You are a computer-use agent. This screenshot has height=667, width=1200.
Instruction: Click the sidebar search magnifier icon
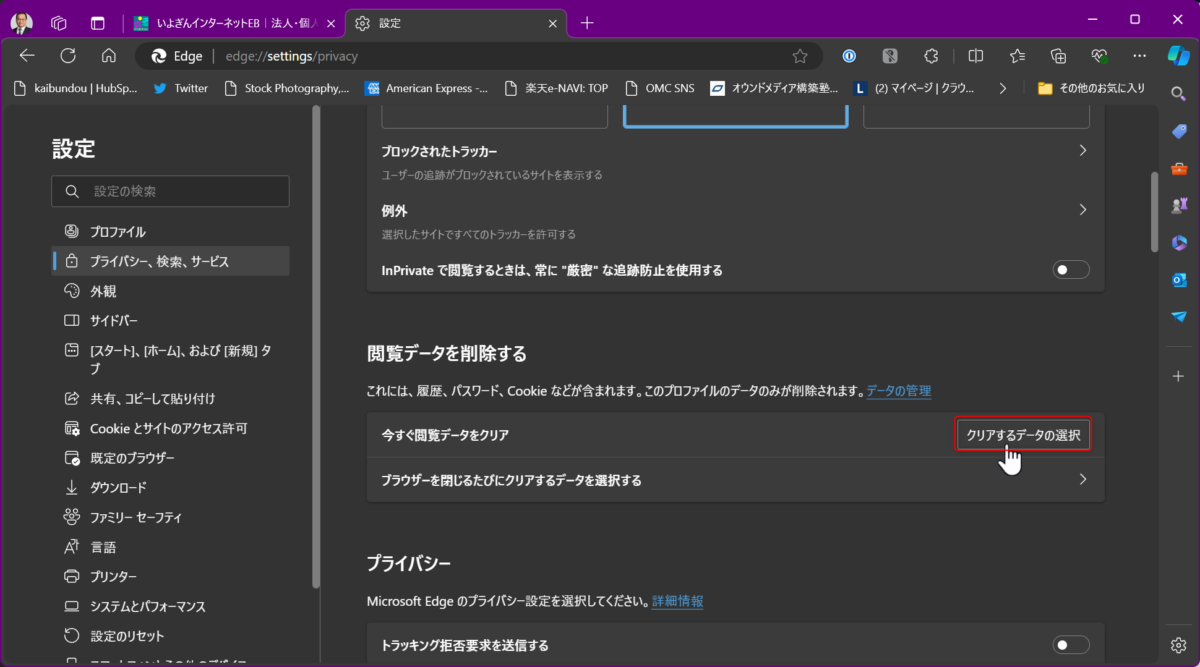[x=1179, y=93]
